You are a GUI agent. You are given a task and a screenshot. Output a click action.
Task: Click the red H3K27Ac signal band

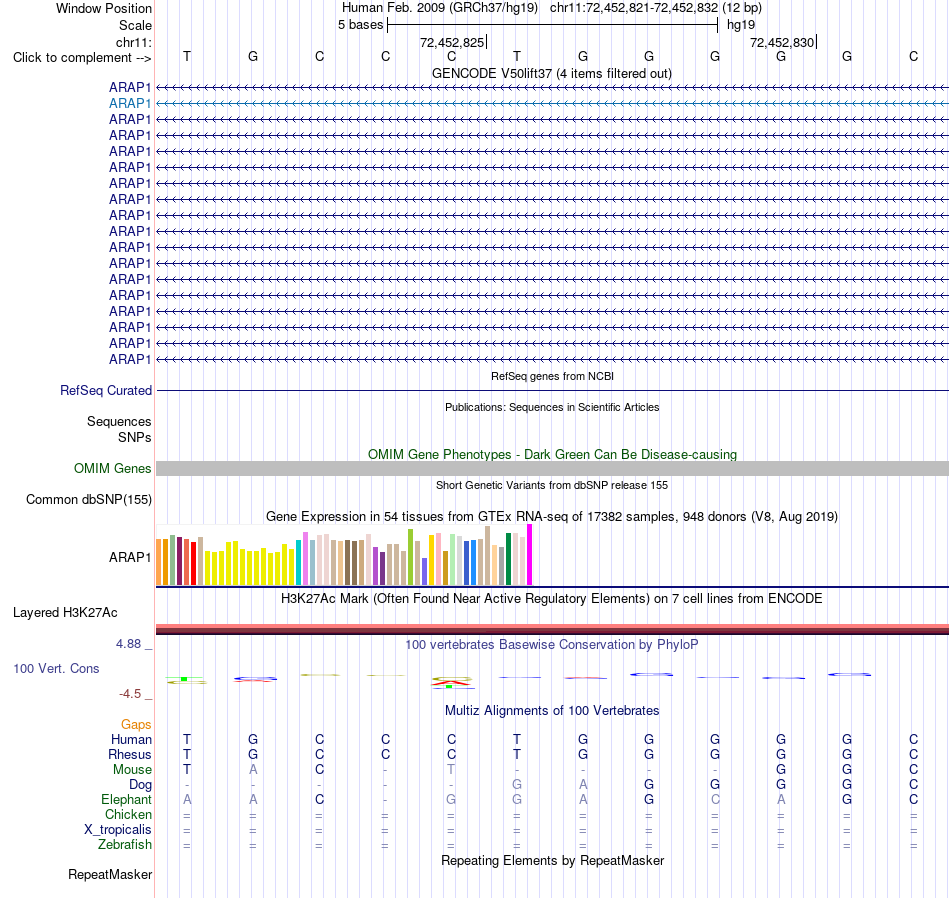click(x=553, y=627)
